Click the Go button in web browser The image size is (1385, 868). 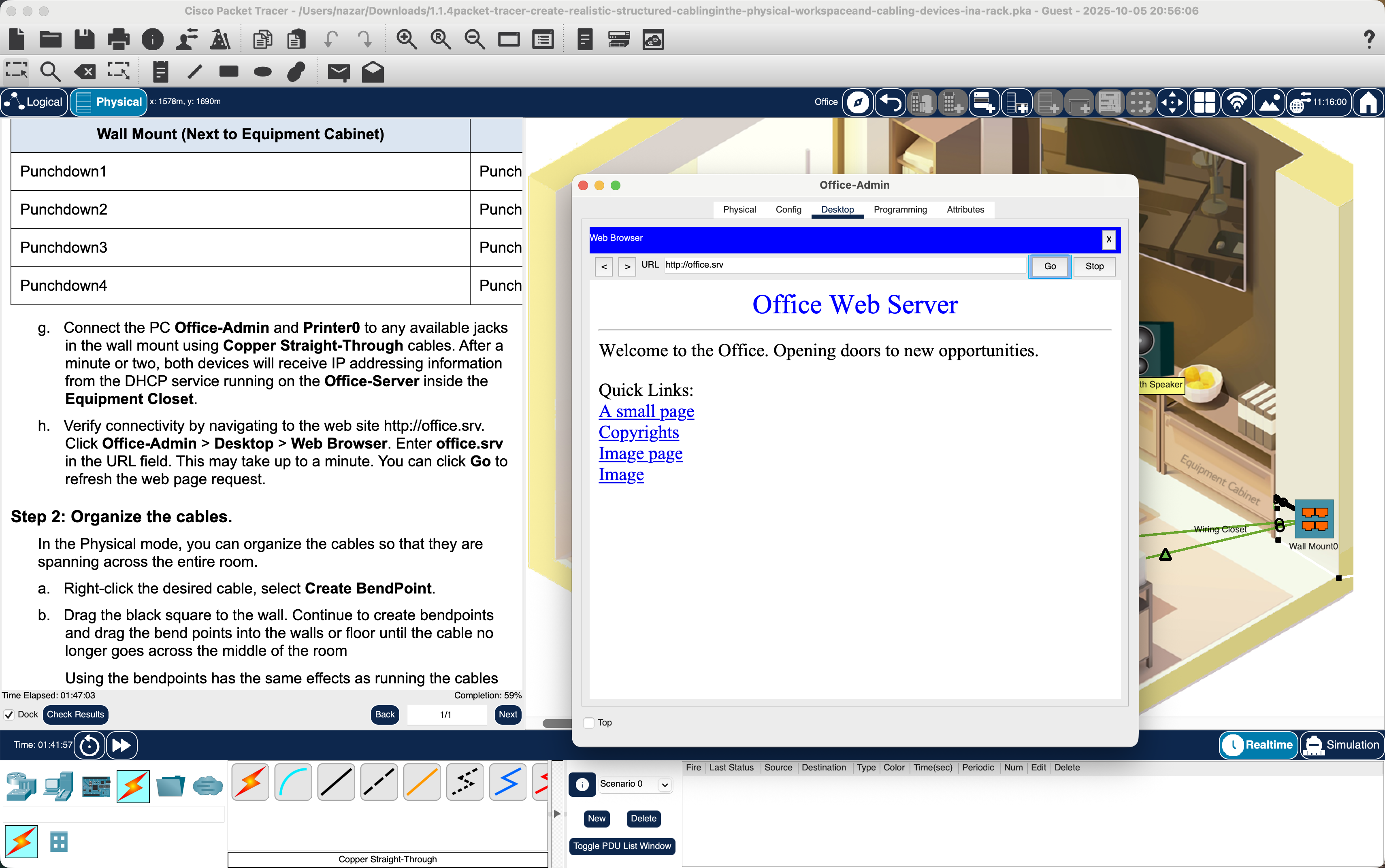[x=1050, y=266]
